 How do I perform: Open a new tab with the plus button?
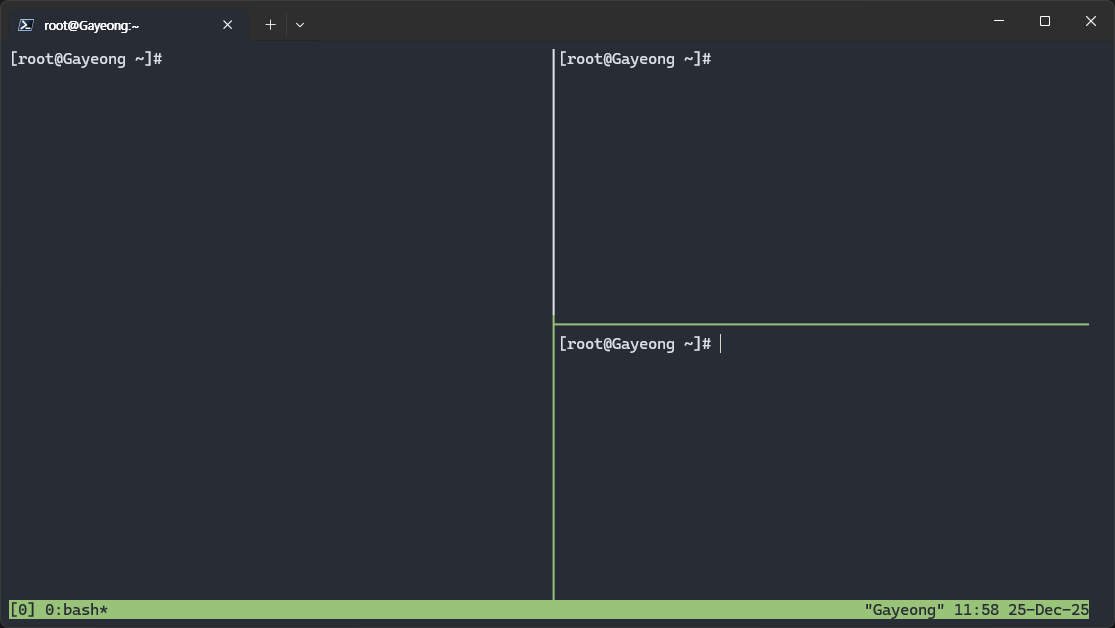click(x=270, y=25)
